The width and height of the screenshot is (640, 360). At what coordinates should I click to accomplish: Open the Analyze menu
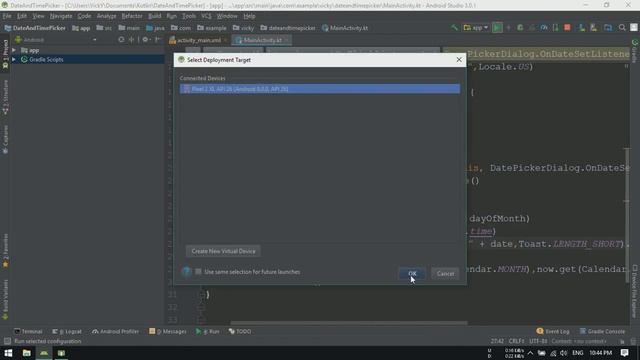coord(107,16)
